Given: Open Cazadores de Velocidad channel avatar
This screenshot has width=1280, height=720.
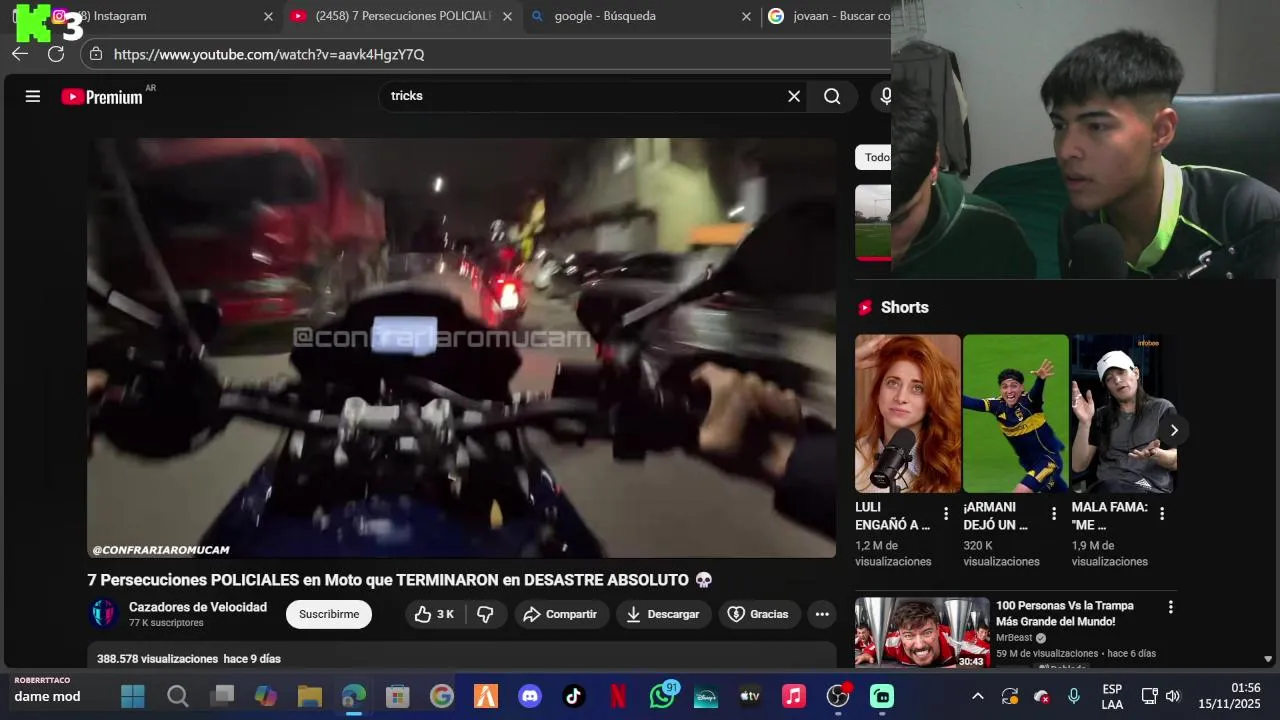Looking at the screenshot, I should pos(104,614).
